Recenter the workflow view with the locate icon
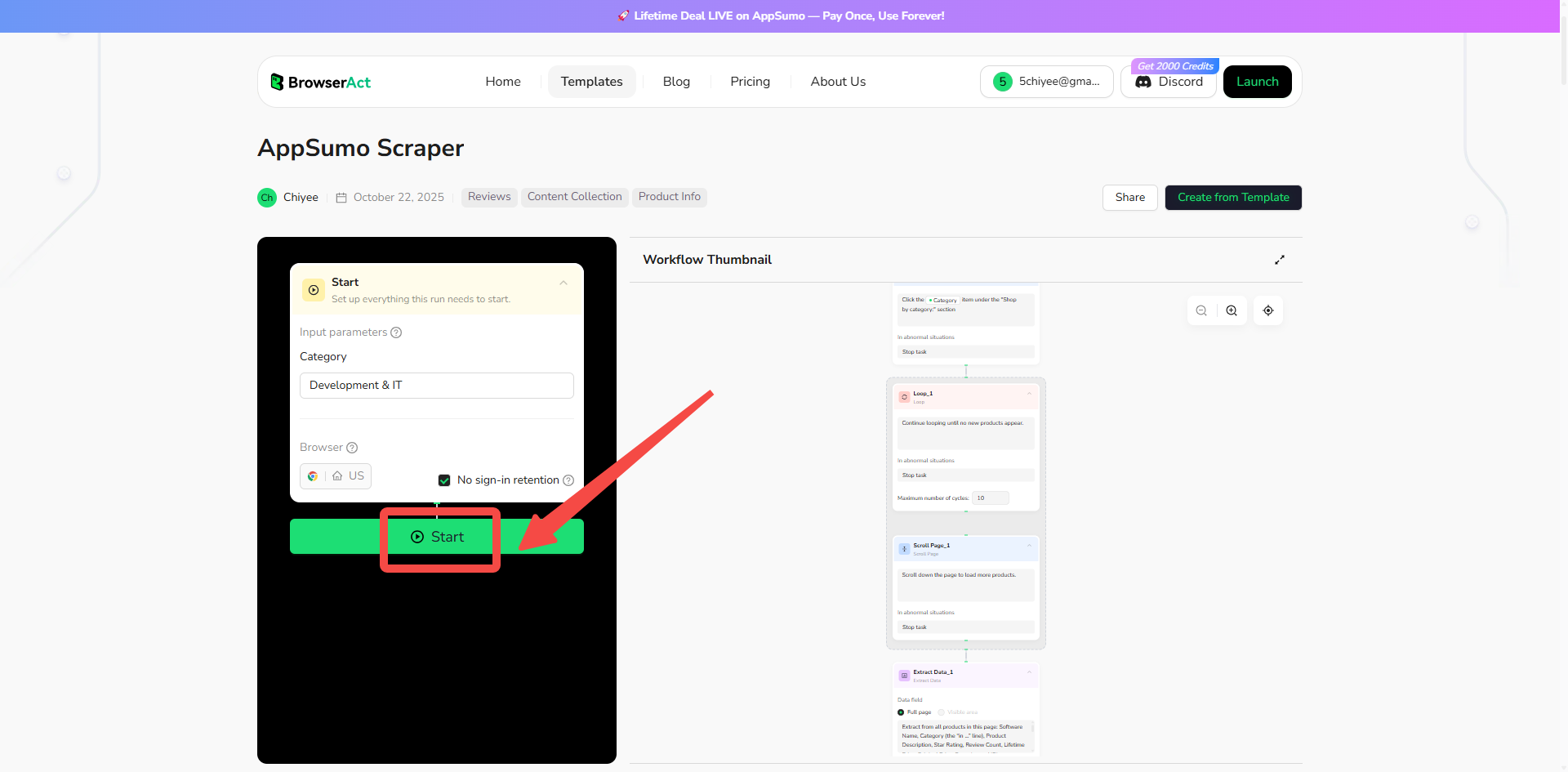The image size is (1568, 772). coord(1267,310)
